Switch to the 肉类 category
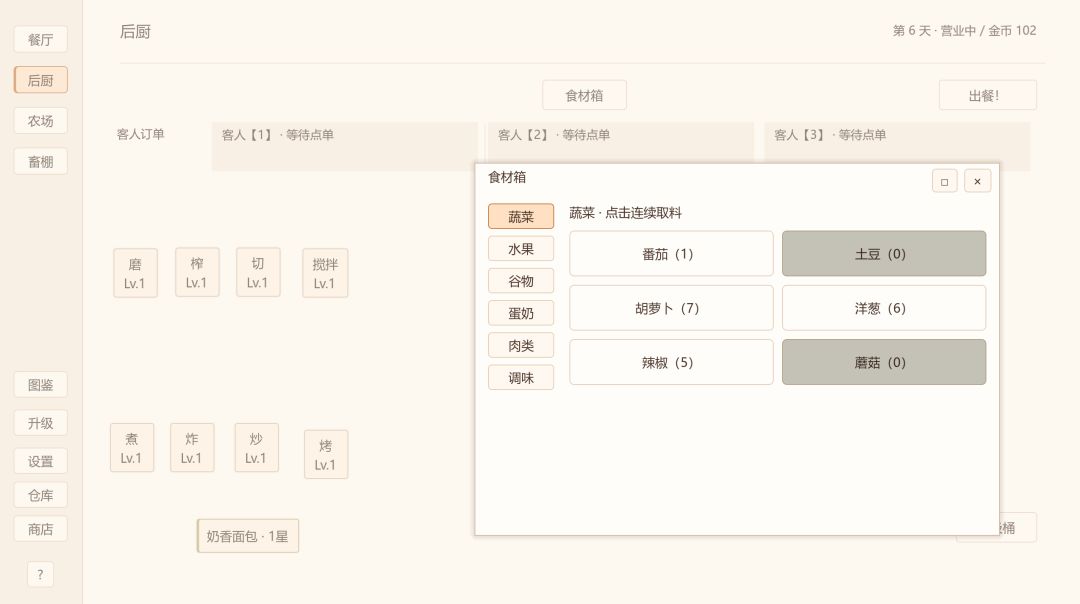The height and width of the screenshot is (604, 1080). [521, 345]
